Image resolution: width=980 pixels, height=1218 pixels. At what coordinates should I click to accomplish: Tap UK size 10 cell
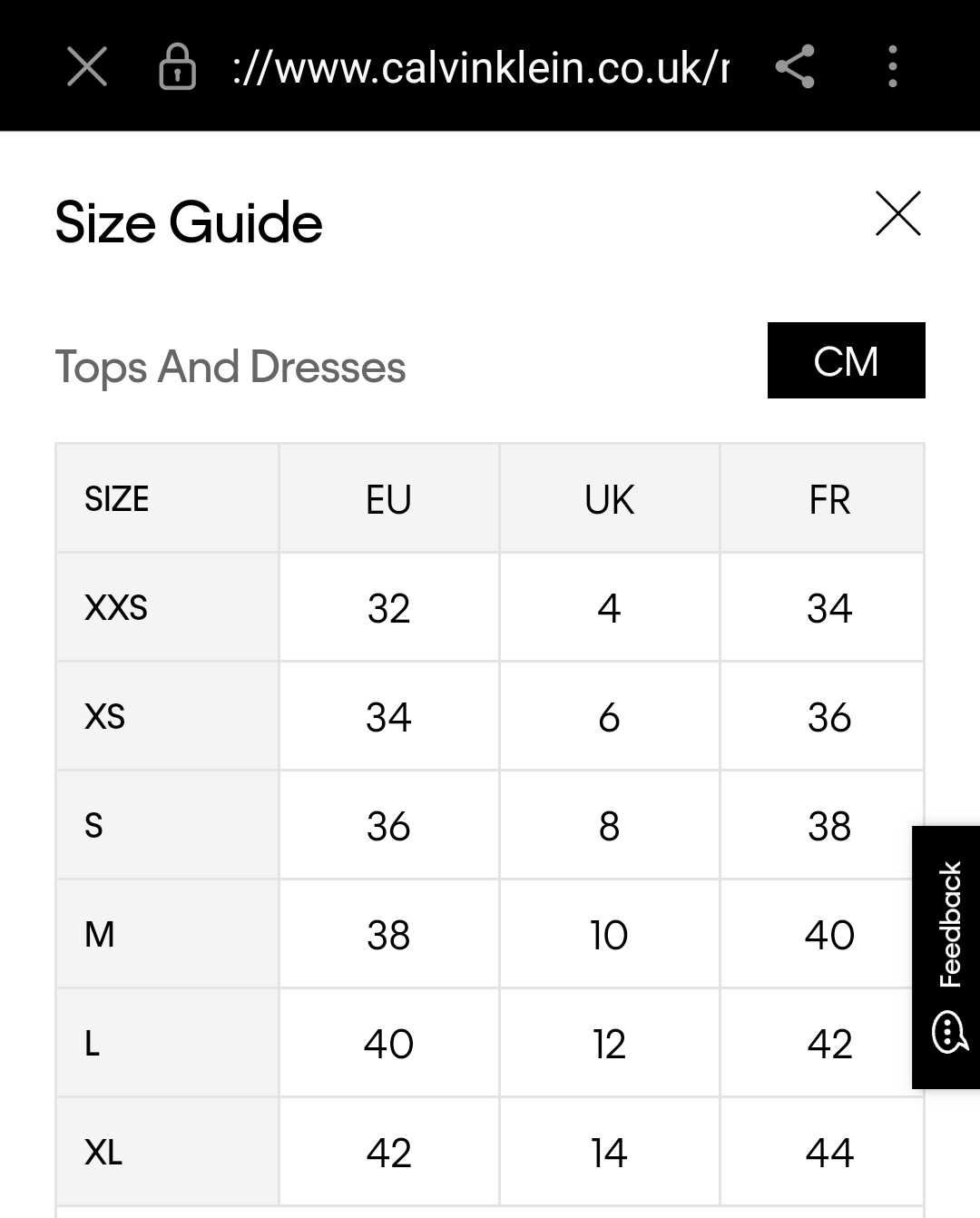pyautogui.click(x=609, y=935)
